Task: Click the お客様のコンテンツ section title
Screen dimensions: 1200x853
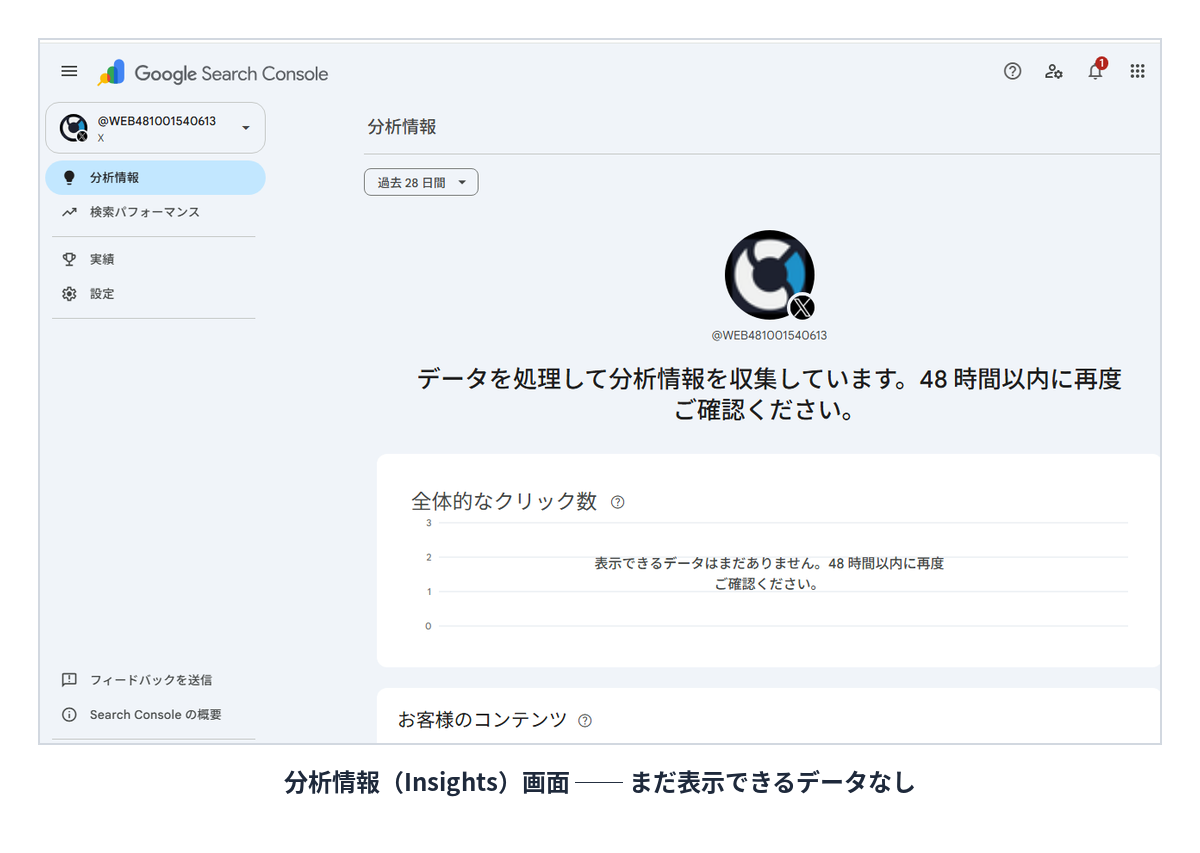Action: (x=482, y=719)
